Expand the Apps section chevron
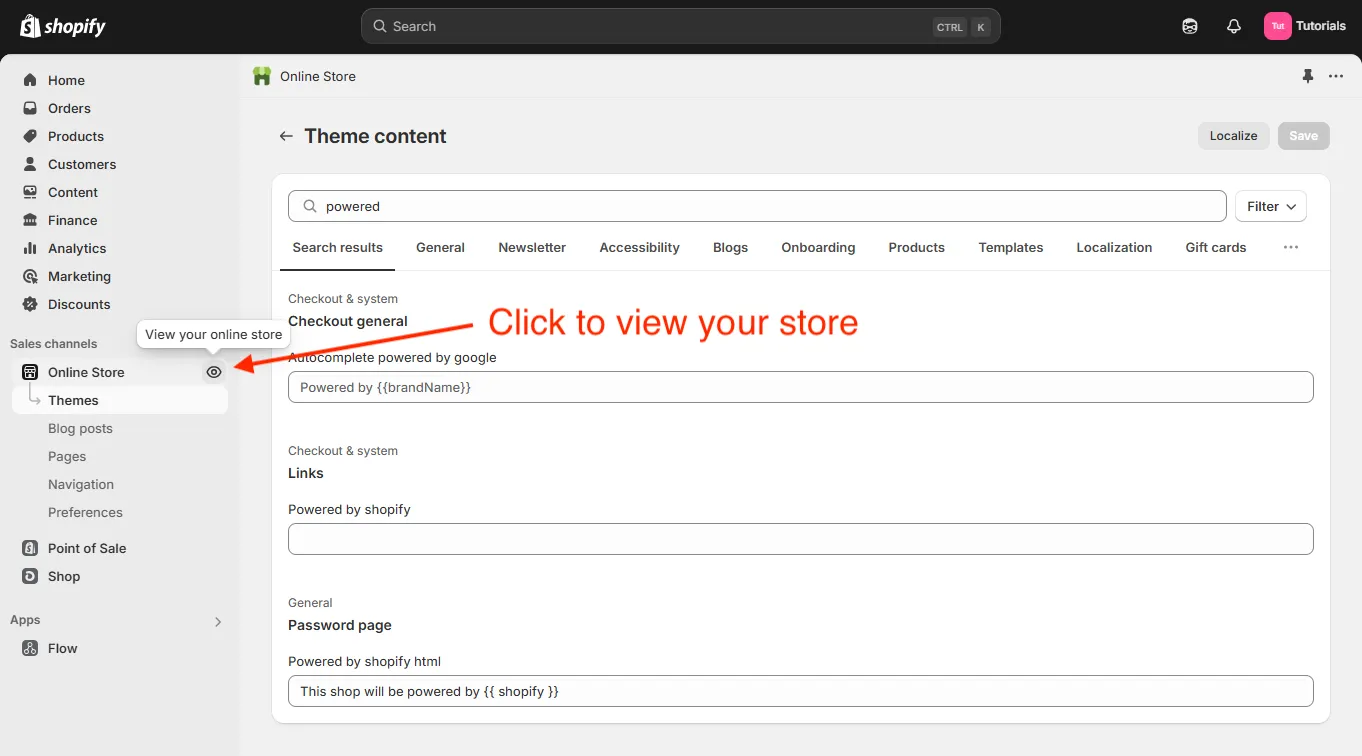 [x=218, y=621]
